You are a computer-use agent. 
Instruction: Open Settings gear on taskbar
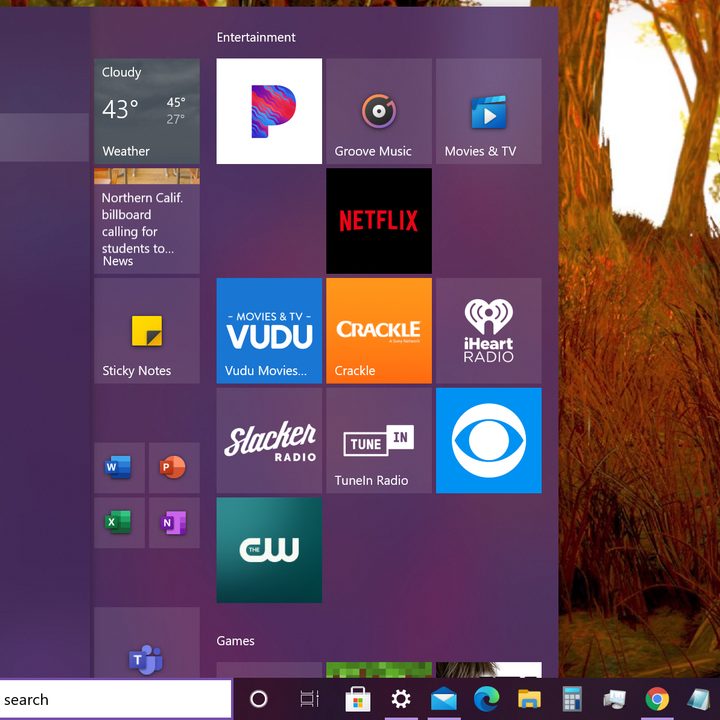point(401,699)
